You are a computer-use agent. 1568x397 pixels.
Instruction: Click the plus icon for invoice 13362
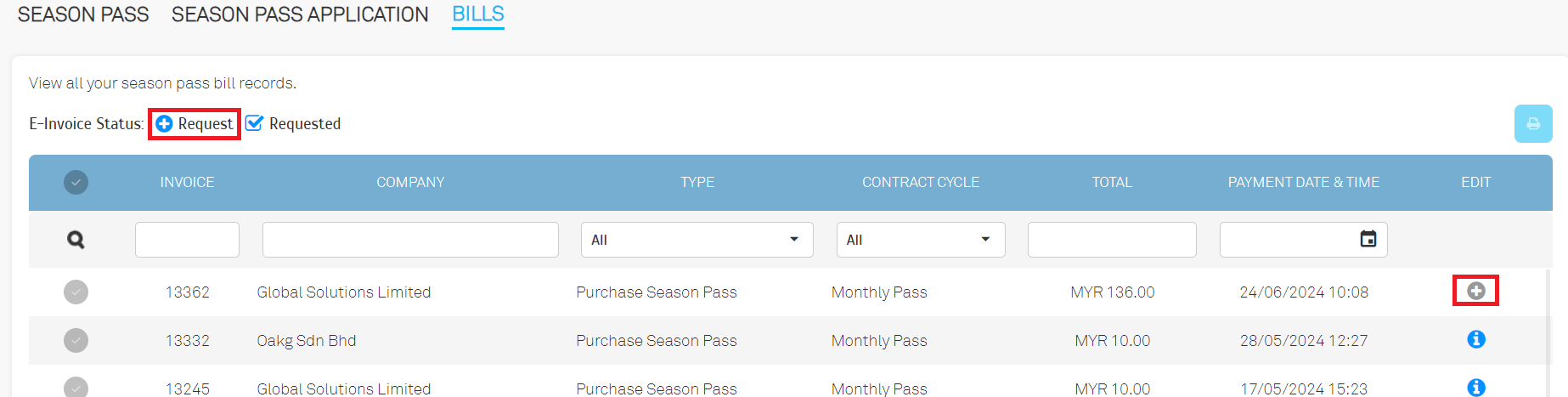point(1476,291)
